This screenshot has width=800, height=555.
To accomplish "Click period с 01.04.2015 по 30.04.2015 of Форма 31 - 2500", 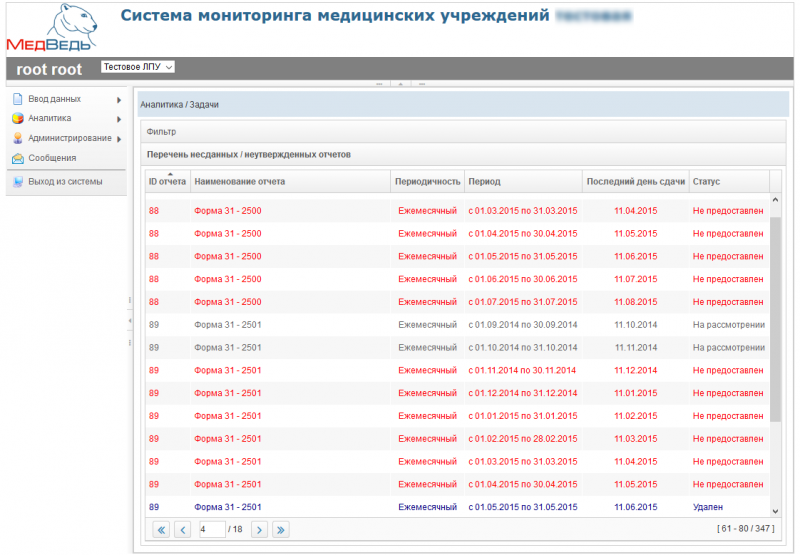I will pyautogui.click(x=523, y=234).
